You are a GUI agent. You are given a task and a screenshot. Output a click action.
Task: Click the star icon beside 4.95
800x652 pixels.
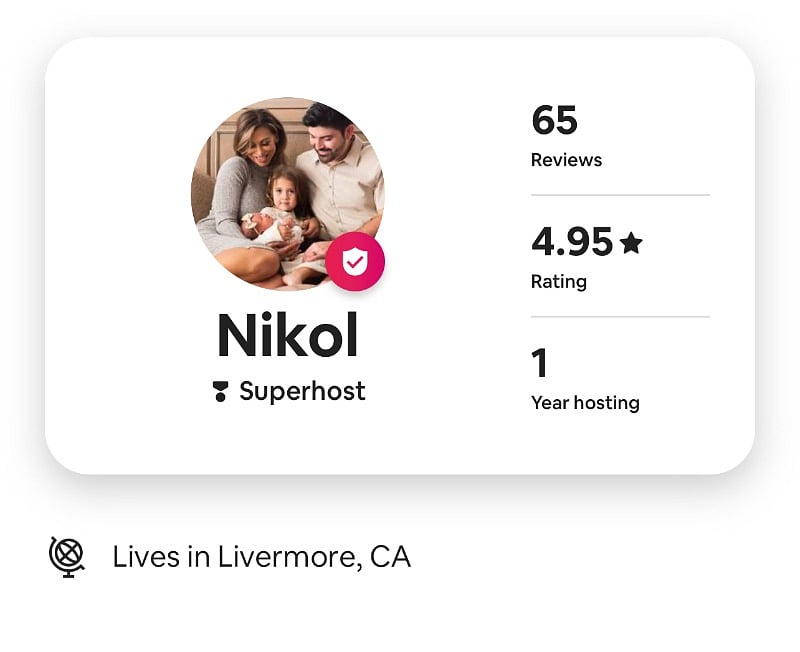(631, 242)
